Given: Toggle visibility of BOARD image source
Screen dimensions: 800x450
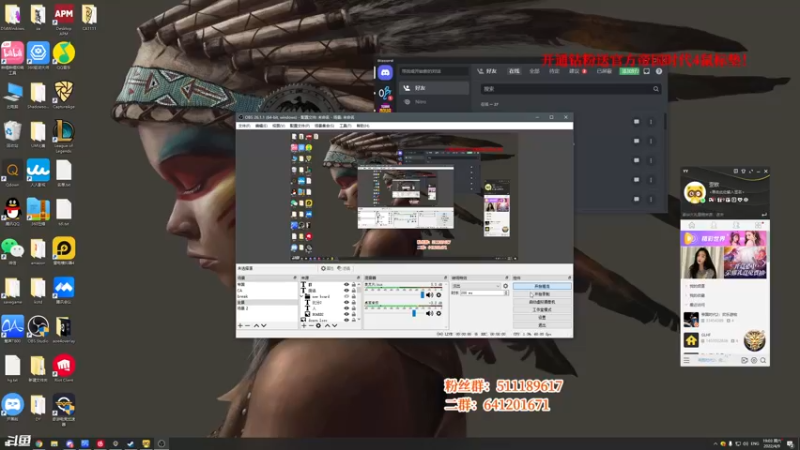Looking at the screenshot, I should 346,314.
